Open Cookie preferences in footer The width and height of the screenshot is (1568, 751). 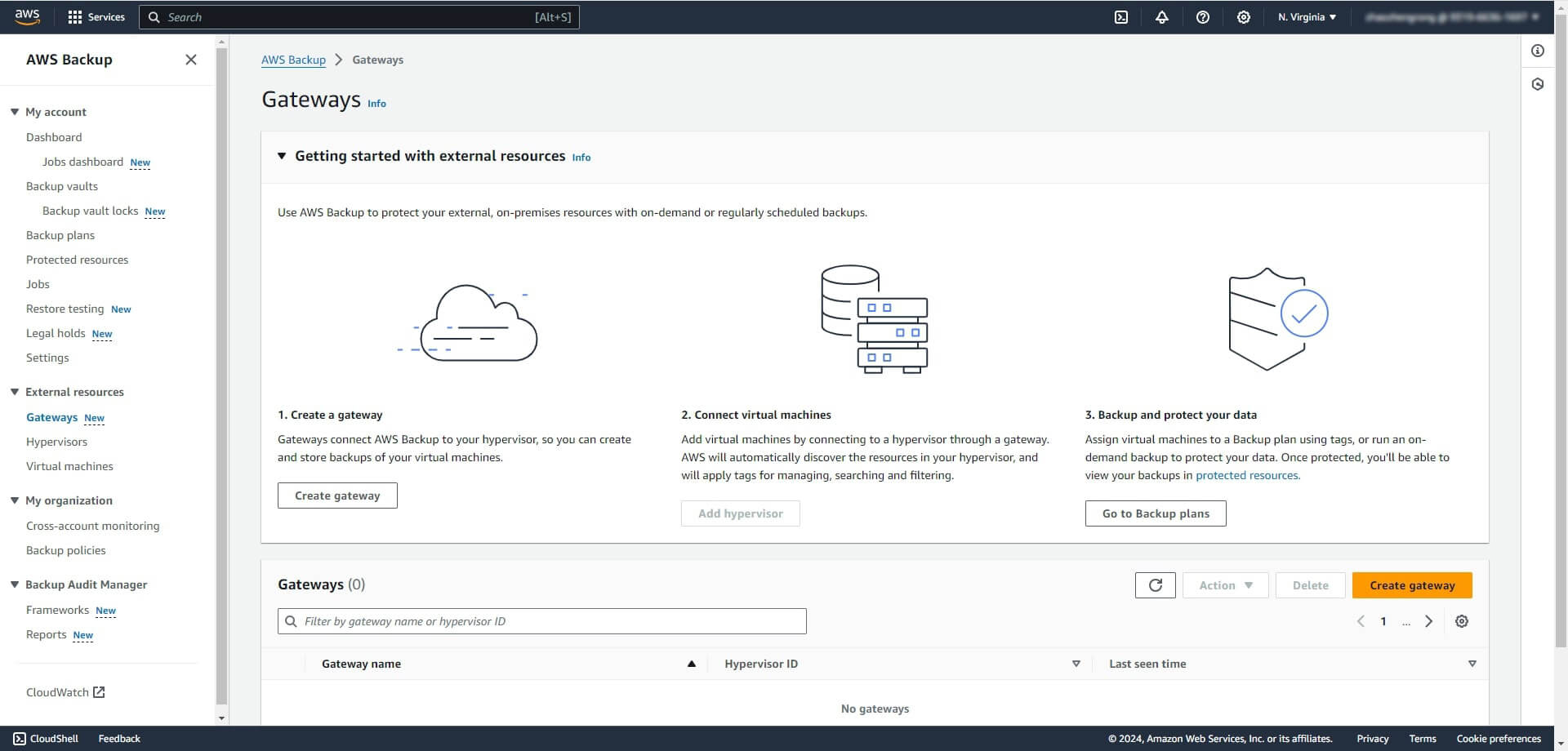(x=1499, y=739)
